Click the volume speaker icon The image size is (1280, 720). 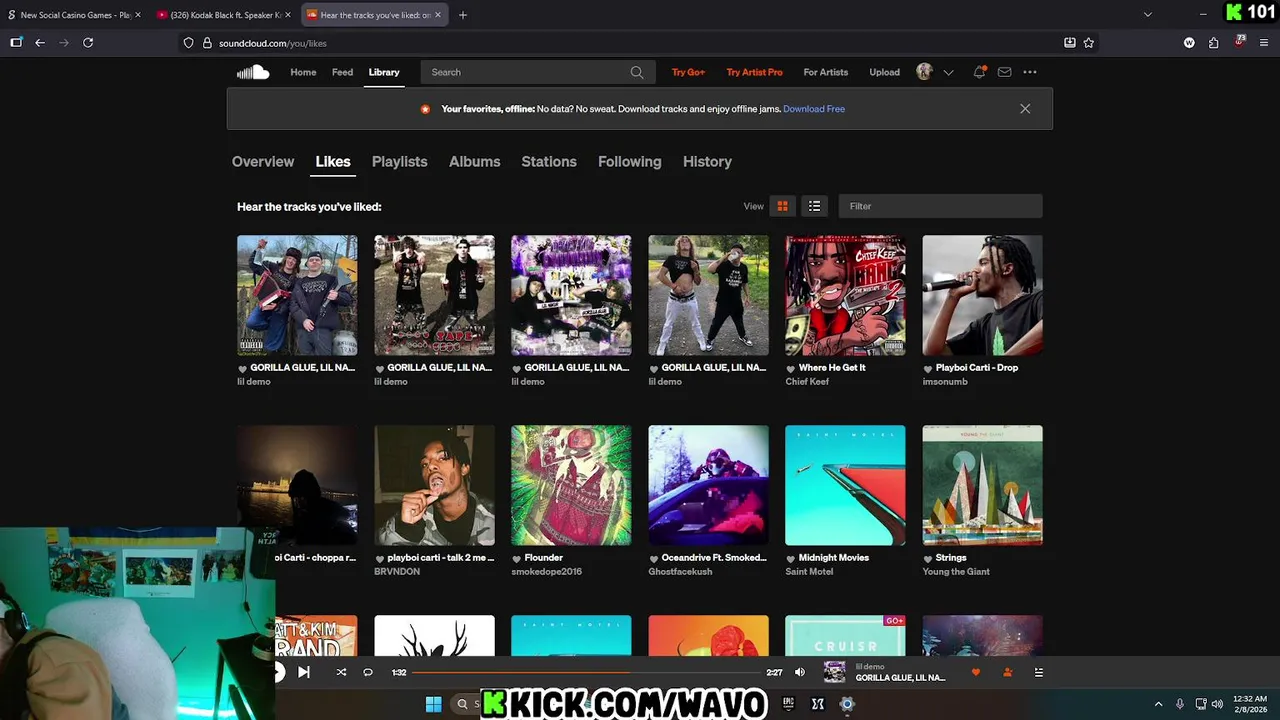coord(799,672)
